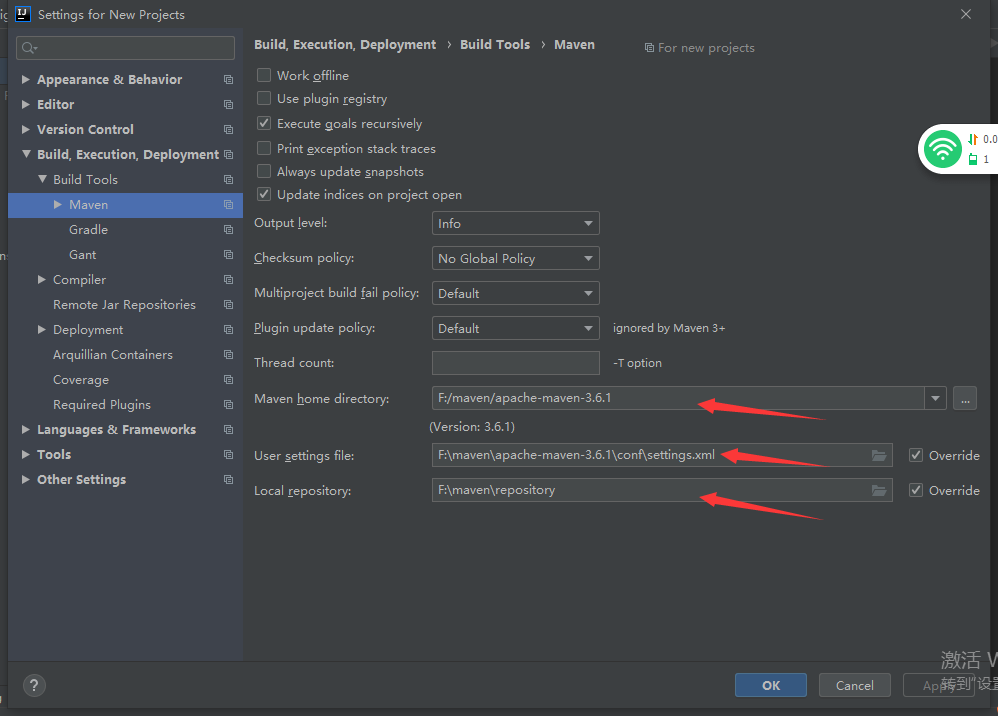Screen dimensions: 998x716
Task: Click the project-level icon in Maven row
Action: point(228,204)
